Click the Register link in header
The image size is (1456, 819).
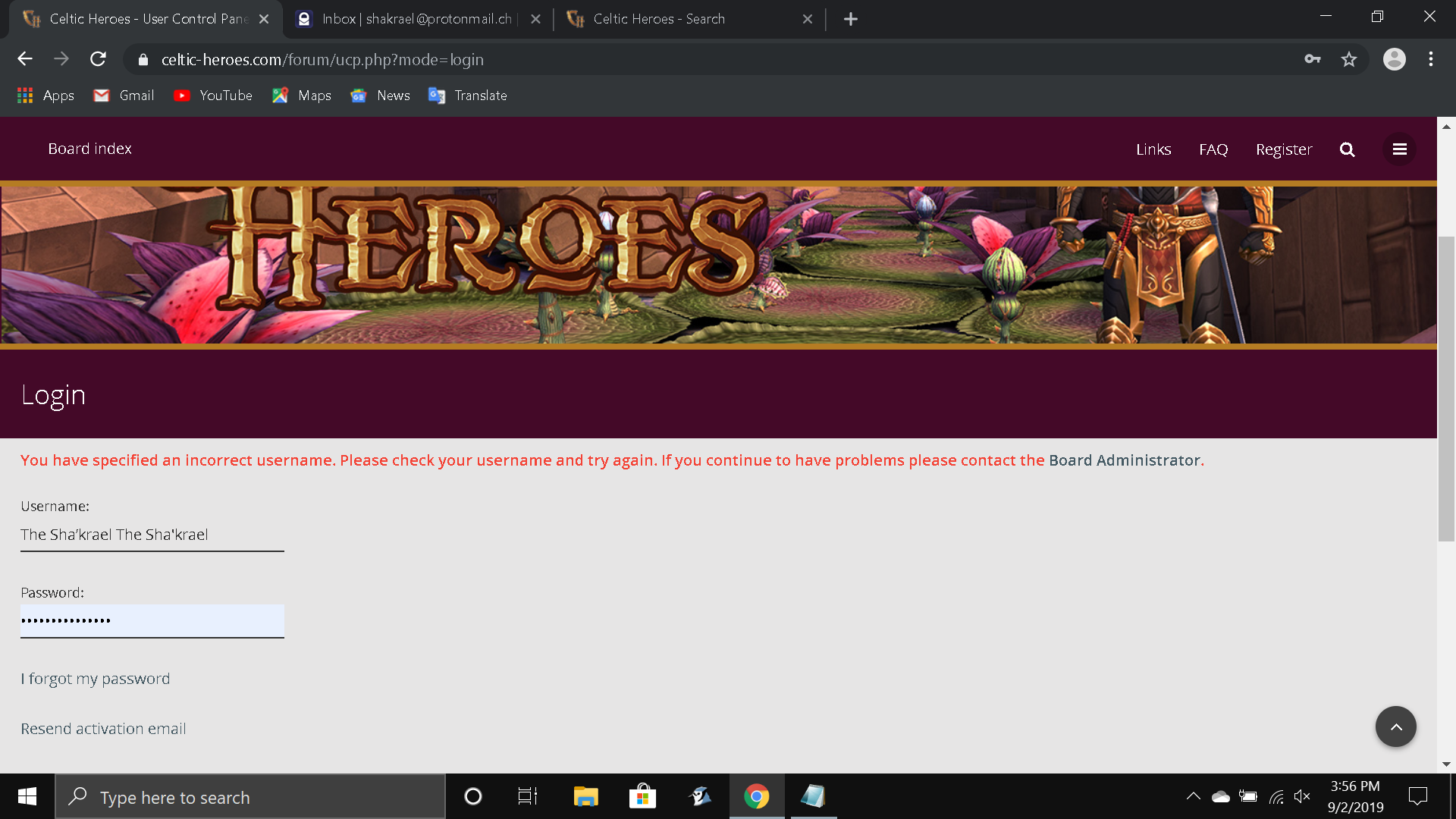(1284, 149)
